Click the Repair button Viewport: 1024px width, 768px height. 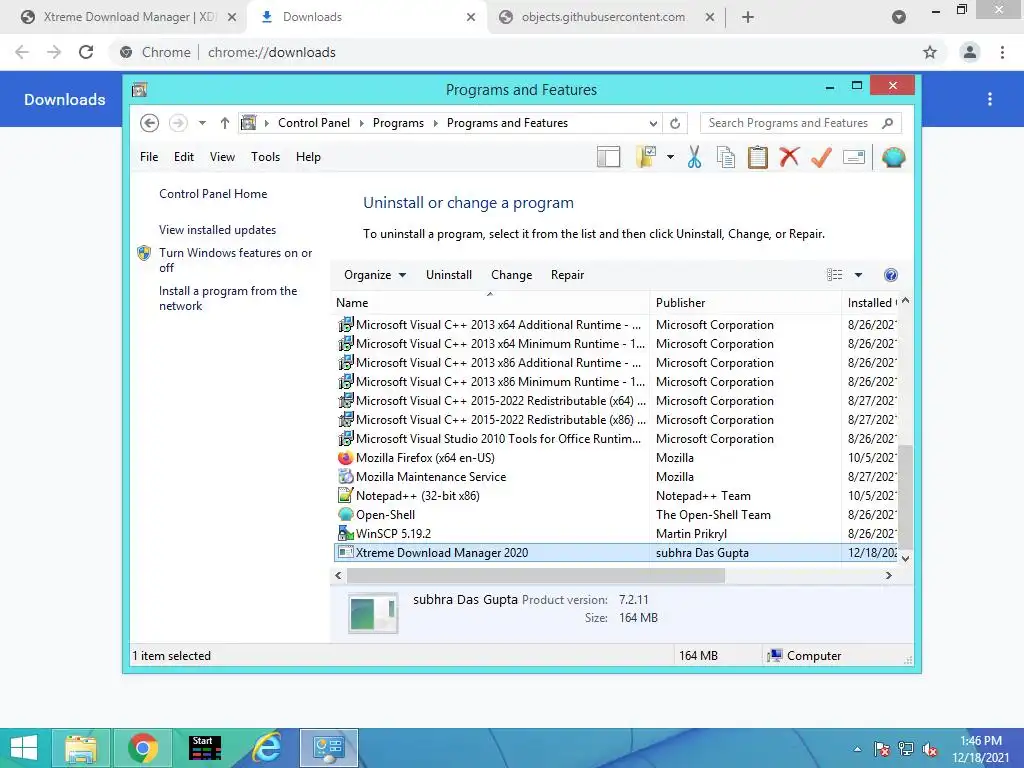tap(567, 275)
